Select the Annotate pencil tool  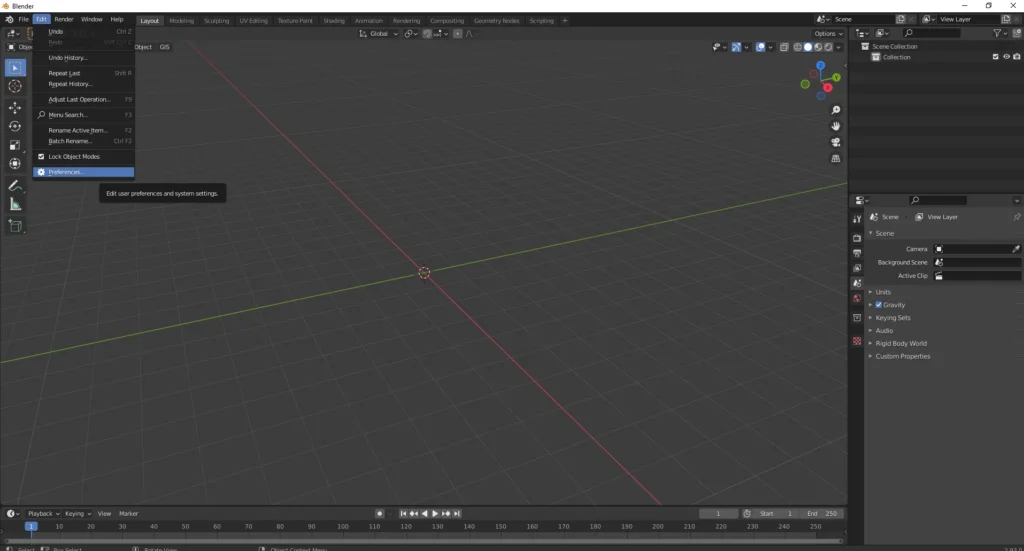tap(15, 186)
